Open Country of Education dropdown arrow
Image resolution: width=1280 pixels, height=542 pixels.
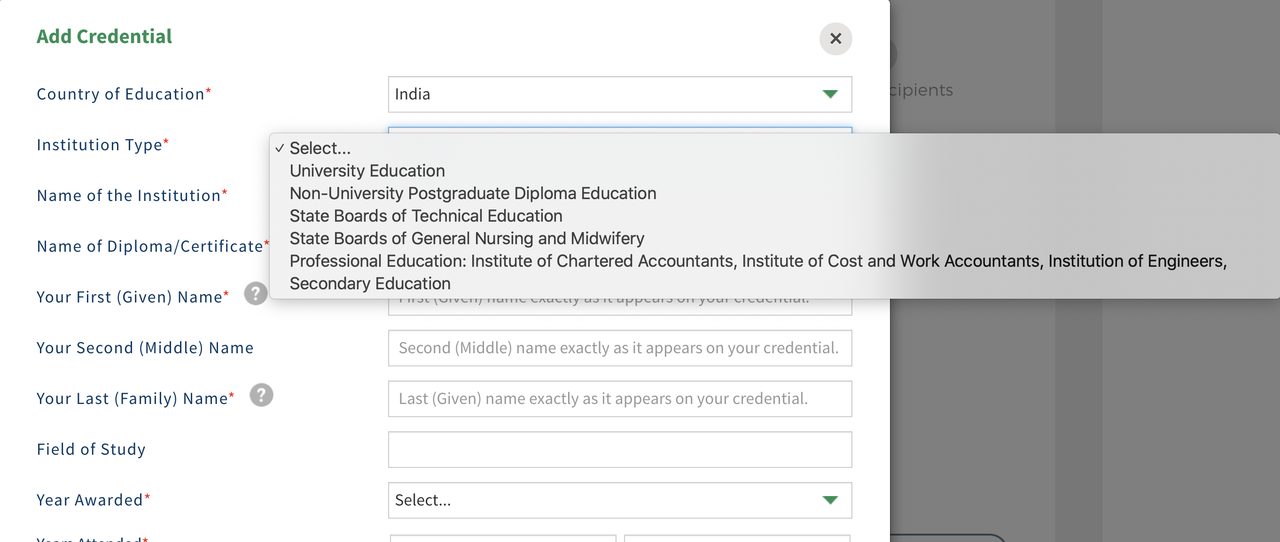pyautogui.click(x=829, y=94)
